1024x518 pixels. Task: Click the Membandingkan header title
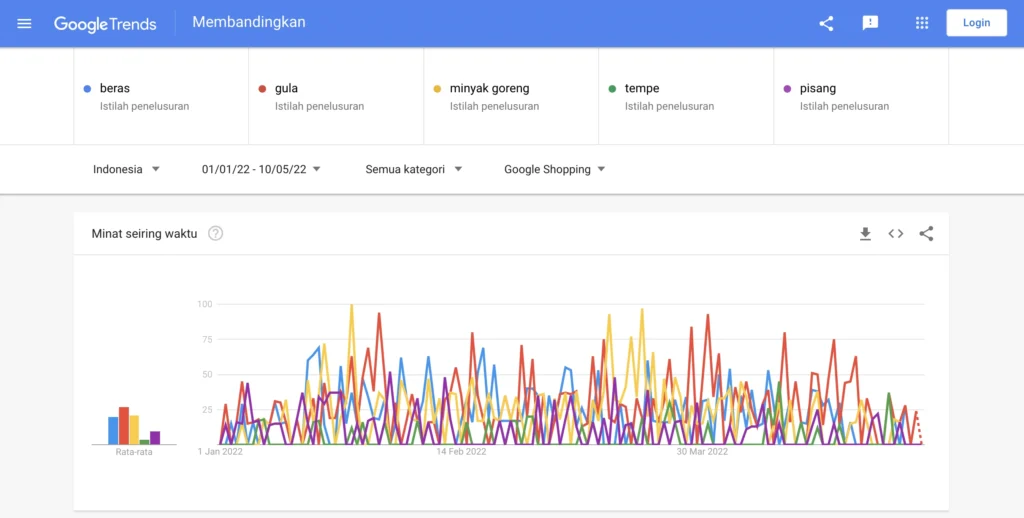(249, 22)
